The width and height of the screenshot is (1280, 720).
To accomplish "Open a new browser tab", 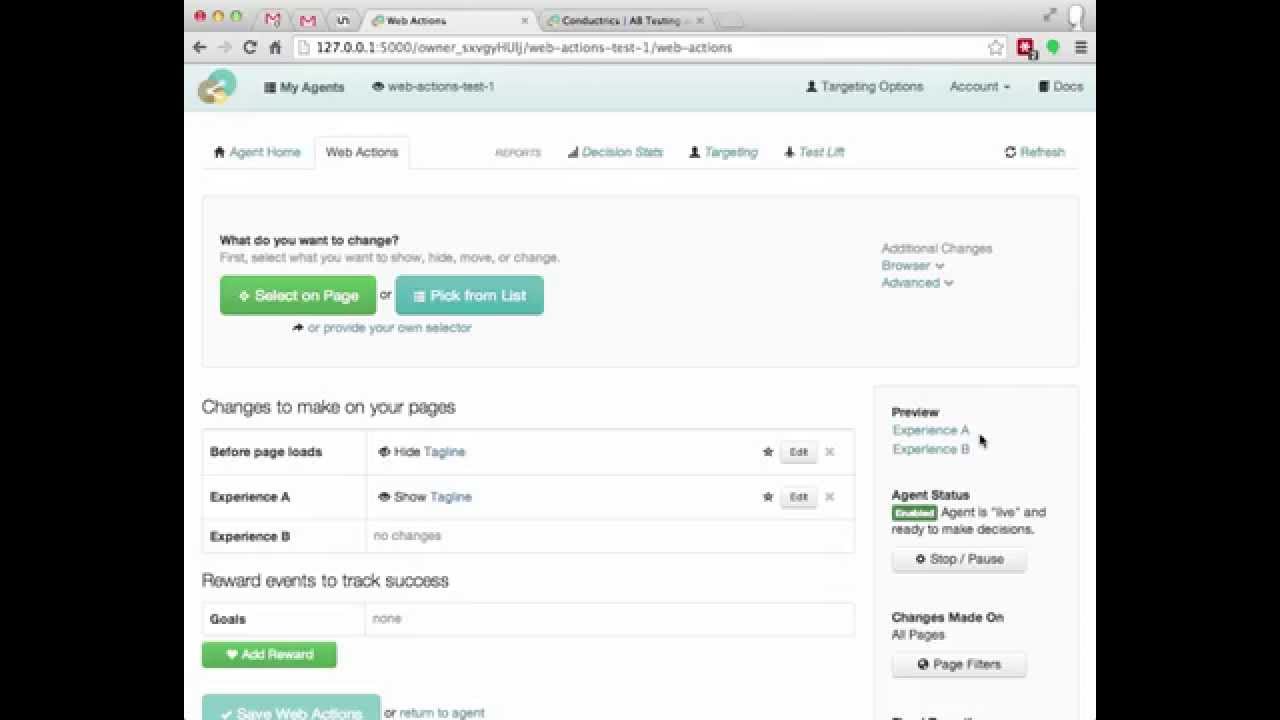I will coord(731,20).
